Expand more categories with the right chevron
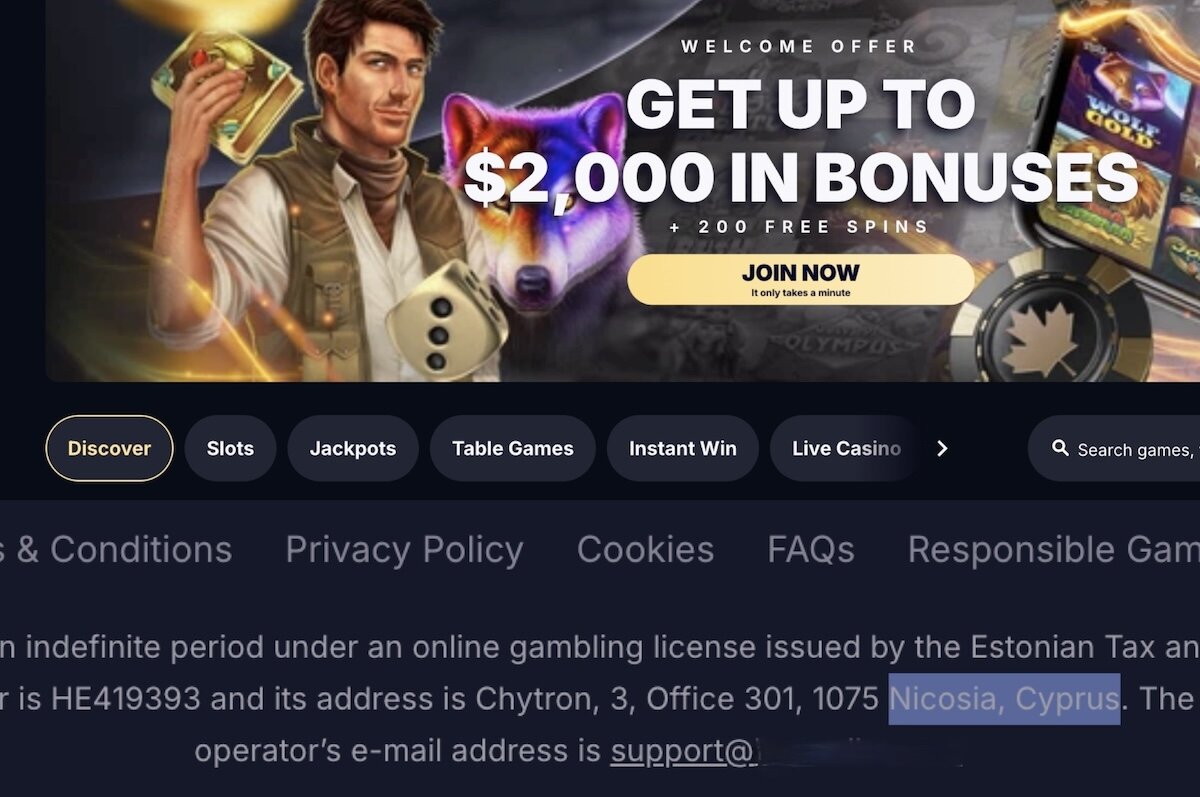1200x797 pixels. point(941,449)
